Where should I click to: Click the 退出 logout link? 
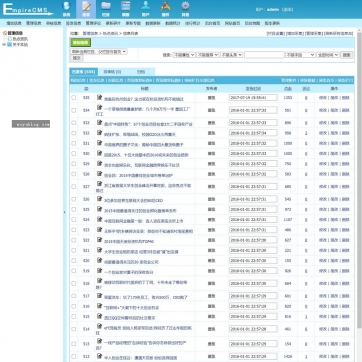coord(287,9)
